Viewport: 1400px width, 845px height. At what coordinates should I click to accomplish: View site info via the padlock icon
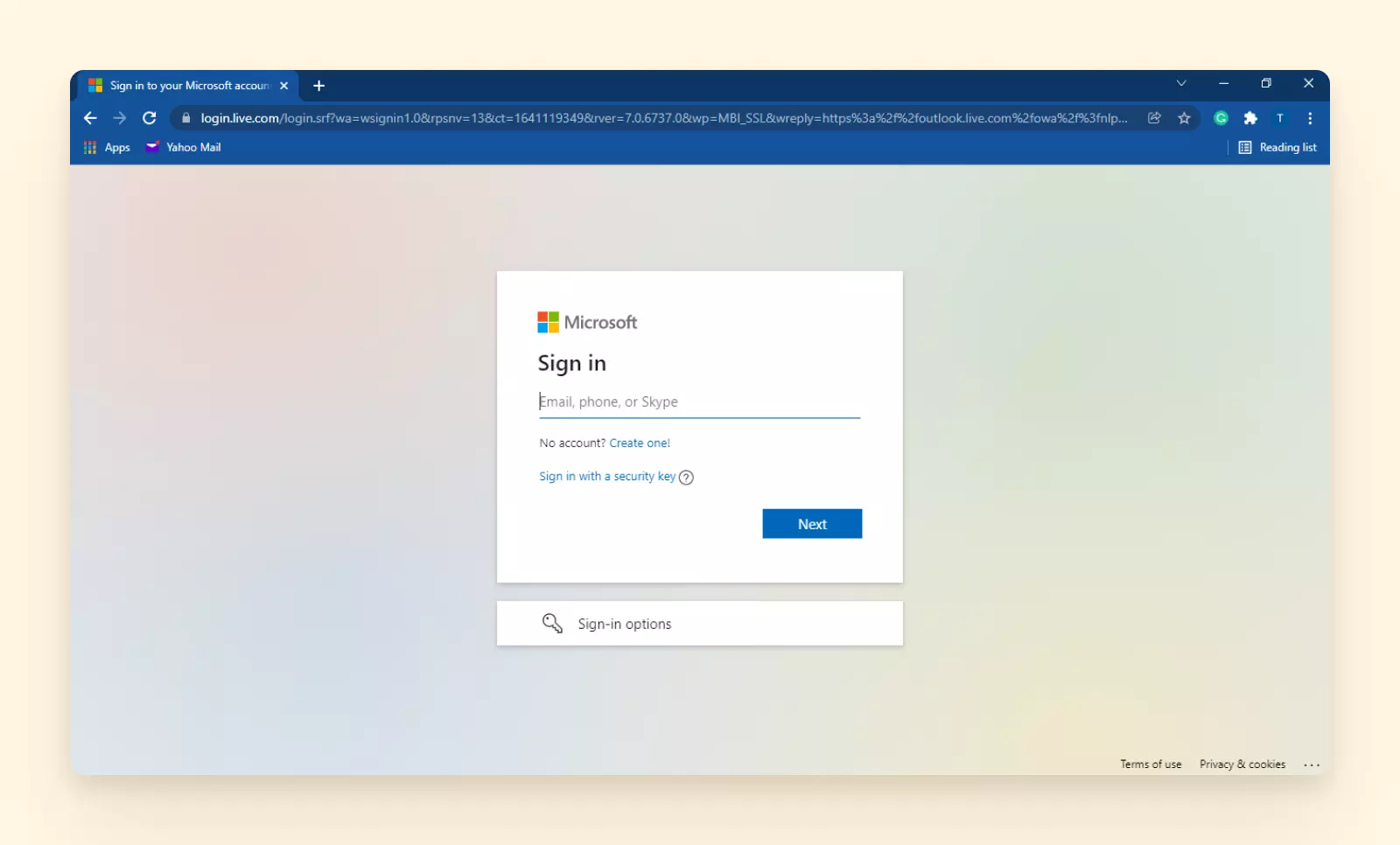click(x=185, y=118)
